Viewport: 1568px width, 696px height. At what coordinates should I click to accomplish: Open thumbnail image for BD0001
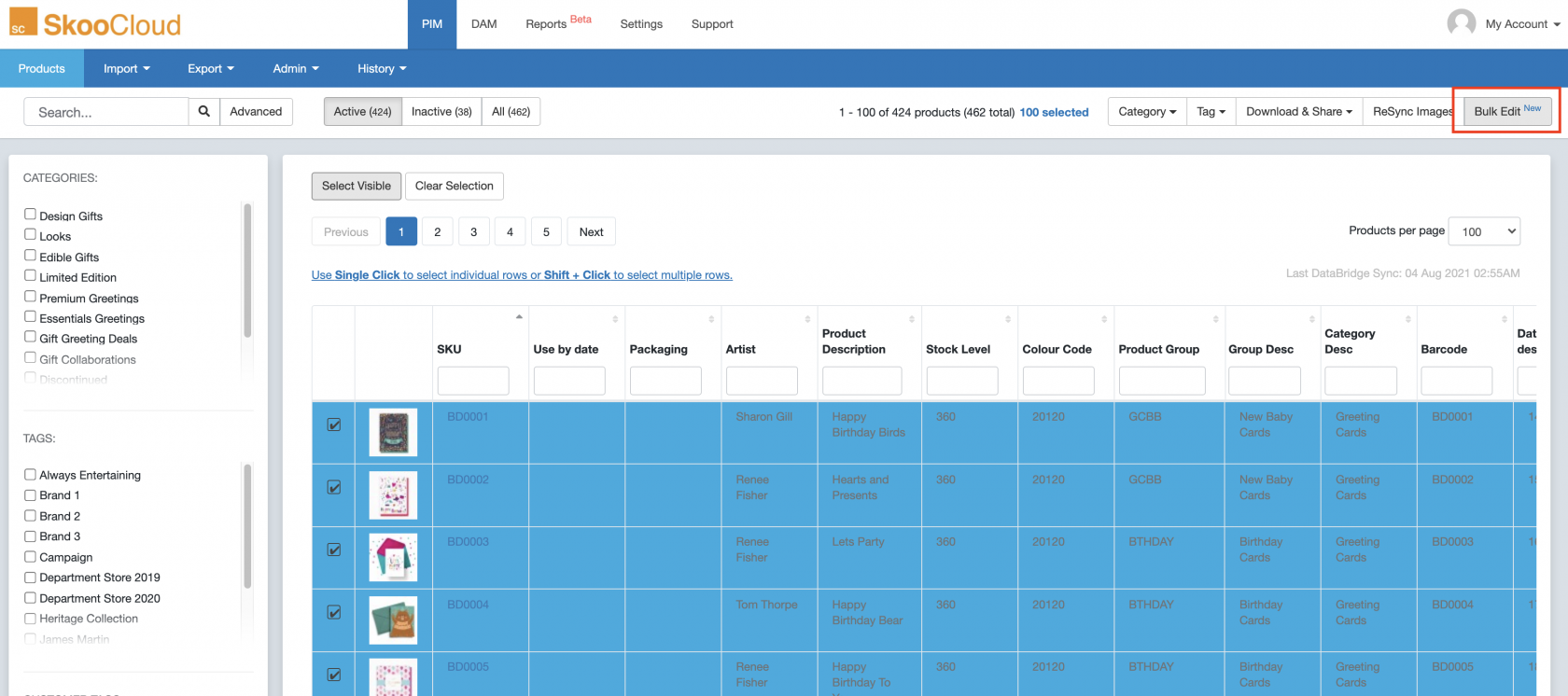click(x=393, y=432)
